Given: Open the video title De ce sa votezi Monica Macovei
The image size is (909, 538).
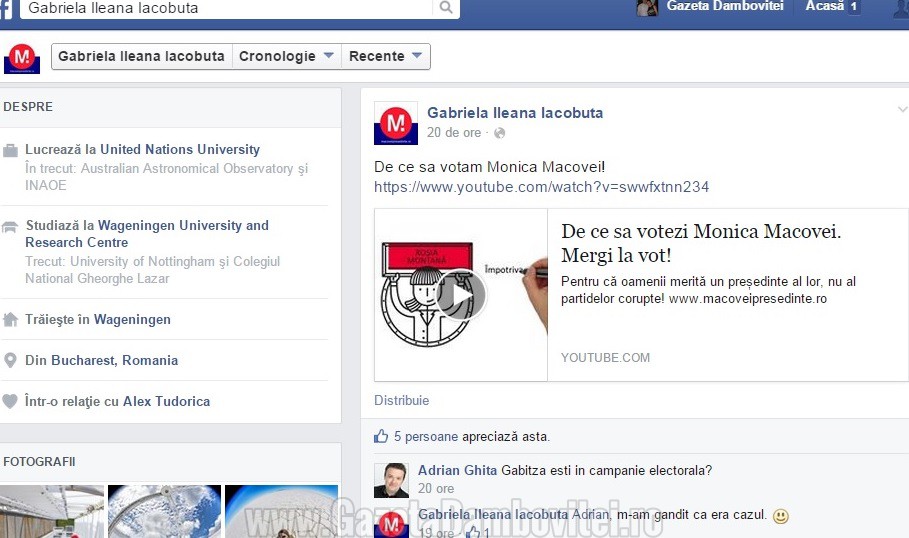Looking at the screenshot, I should click(701, 243).
